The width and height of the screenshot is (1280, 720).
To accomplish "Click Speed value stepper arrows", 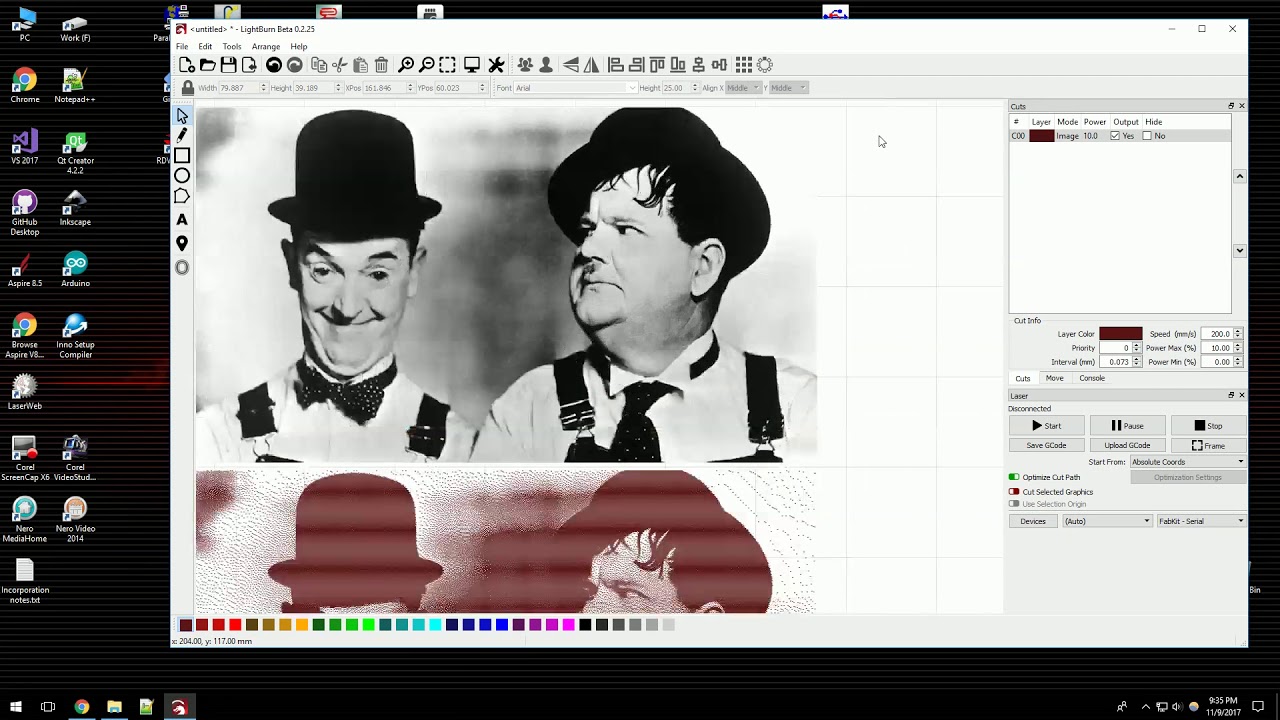I will pos(1238,334).
